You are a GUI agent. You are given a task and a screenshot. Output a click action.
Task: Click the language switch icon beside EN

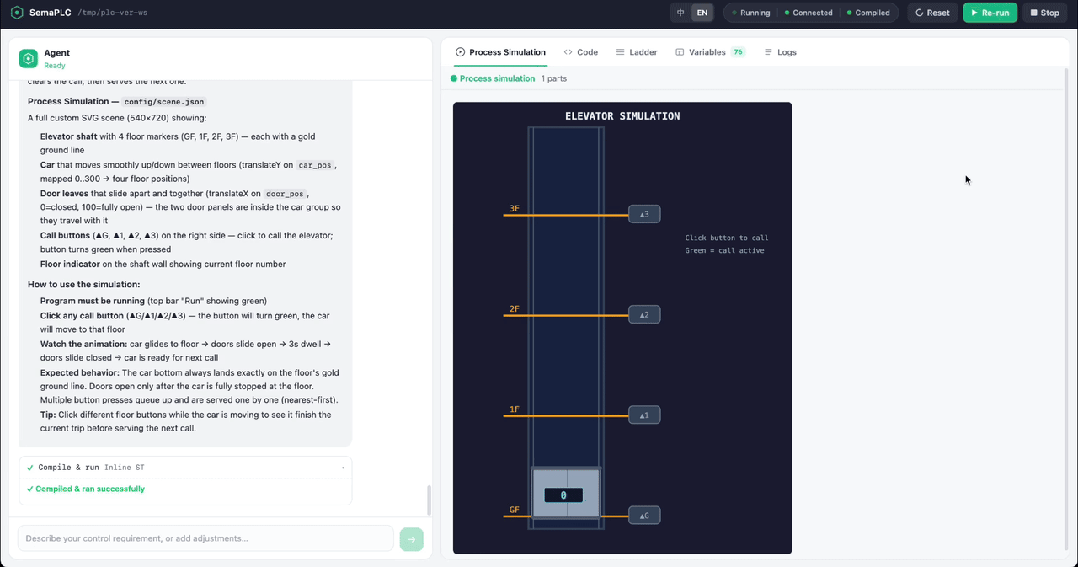681,12
